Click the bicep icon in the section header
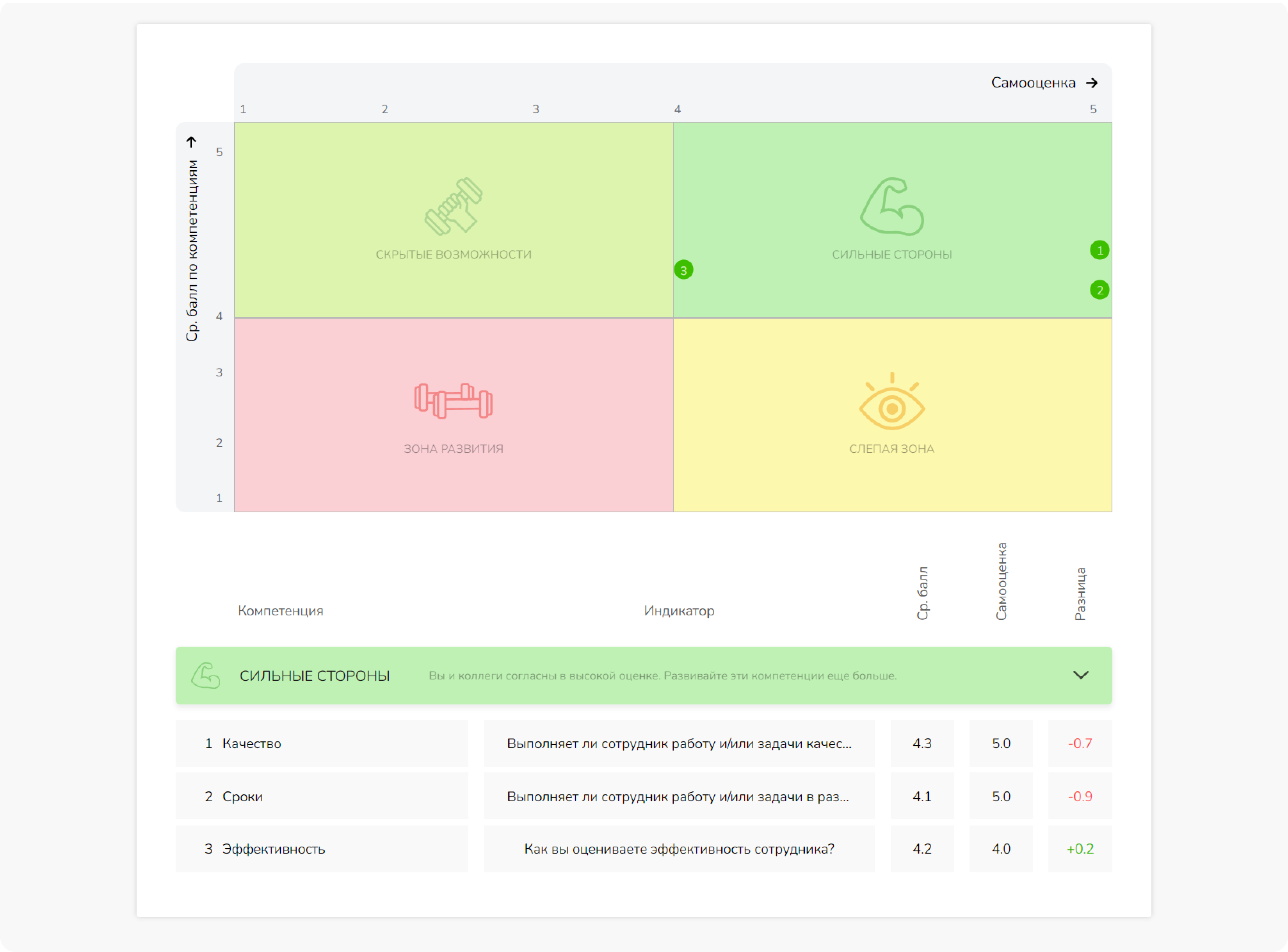The width and height of the screenshot is (1288, 952). [206, 676]
